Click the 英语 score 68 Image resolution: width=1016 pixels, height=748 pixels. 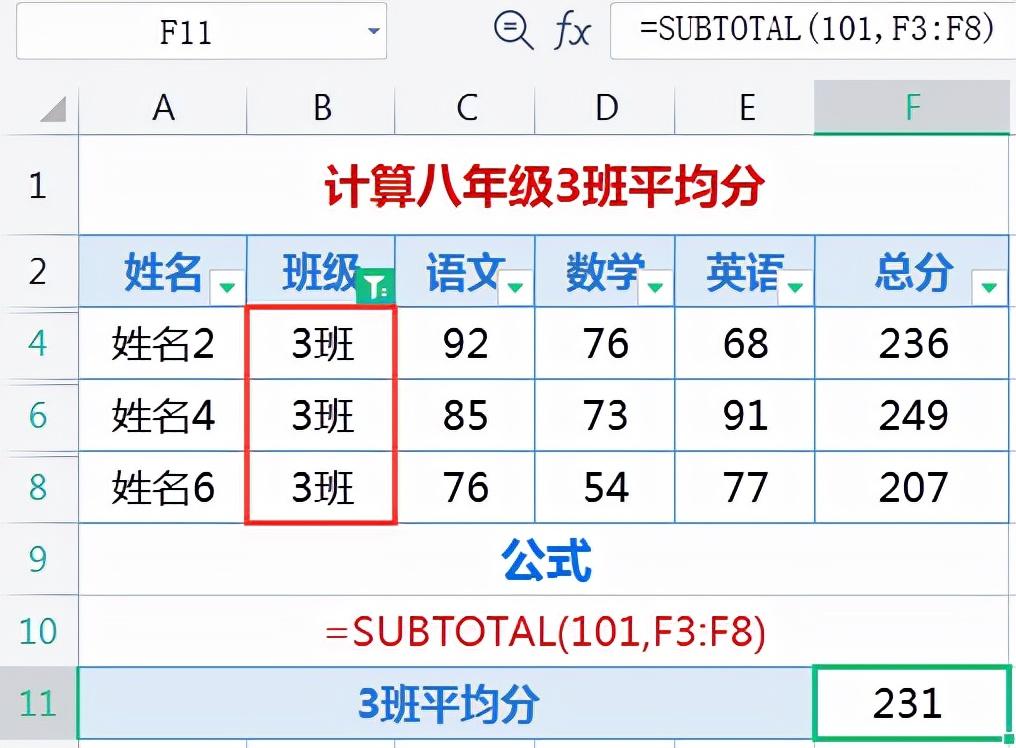tap(745, 343)
